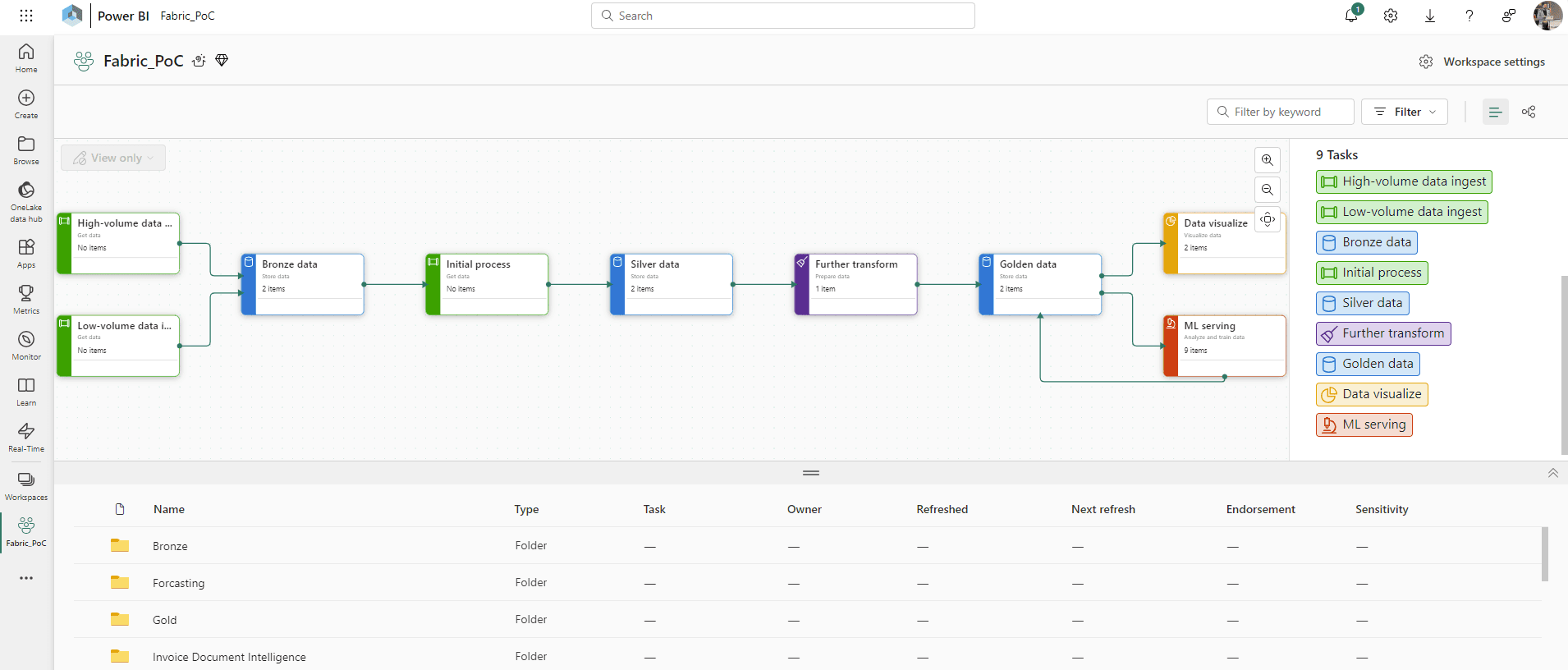
Task: Zoom out on the task flow canvas
Action: click(x=1268, y=190)
